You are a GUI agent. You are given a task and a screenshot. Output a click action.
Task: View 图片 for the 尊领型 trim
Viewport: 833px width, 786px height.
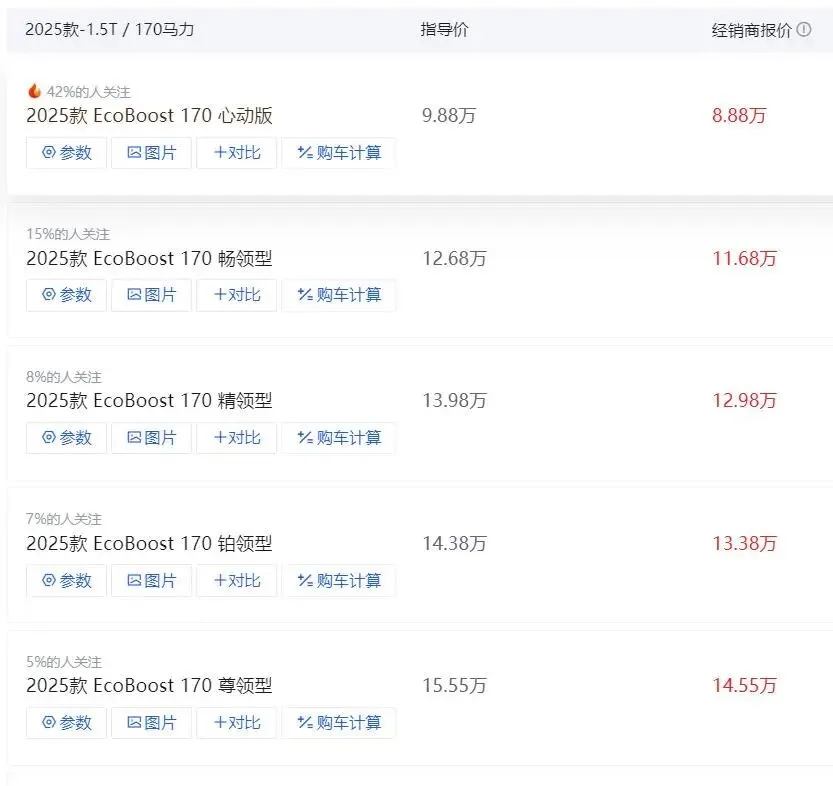pos(151,723)
